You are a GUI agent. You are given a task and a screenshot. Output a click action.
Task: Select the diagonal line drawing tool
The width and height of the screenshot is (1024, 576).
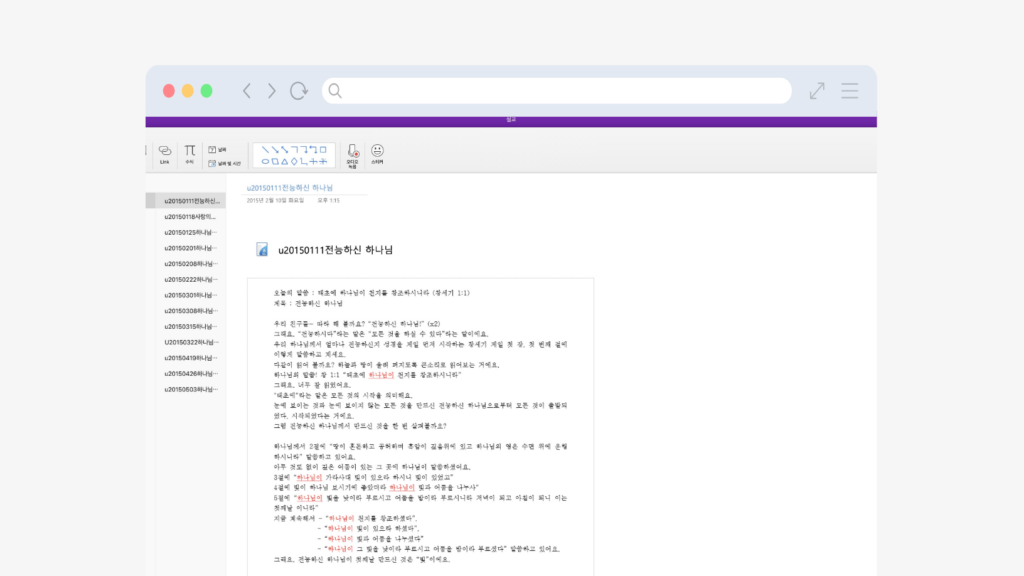(x=266, y=150)
